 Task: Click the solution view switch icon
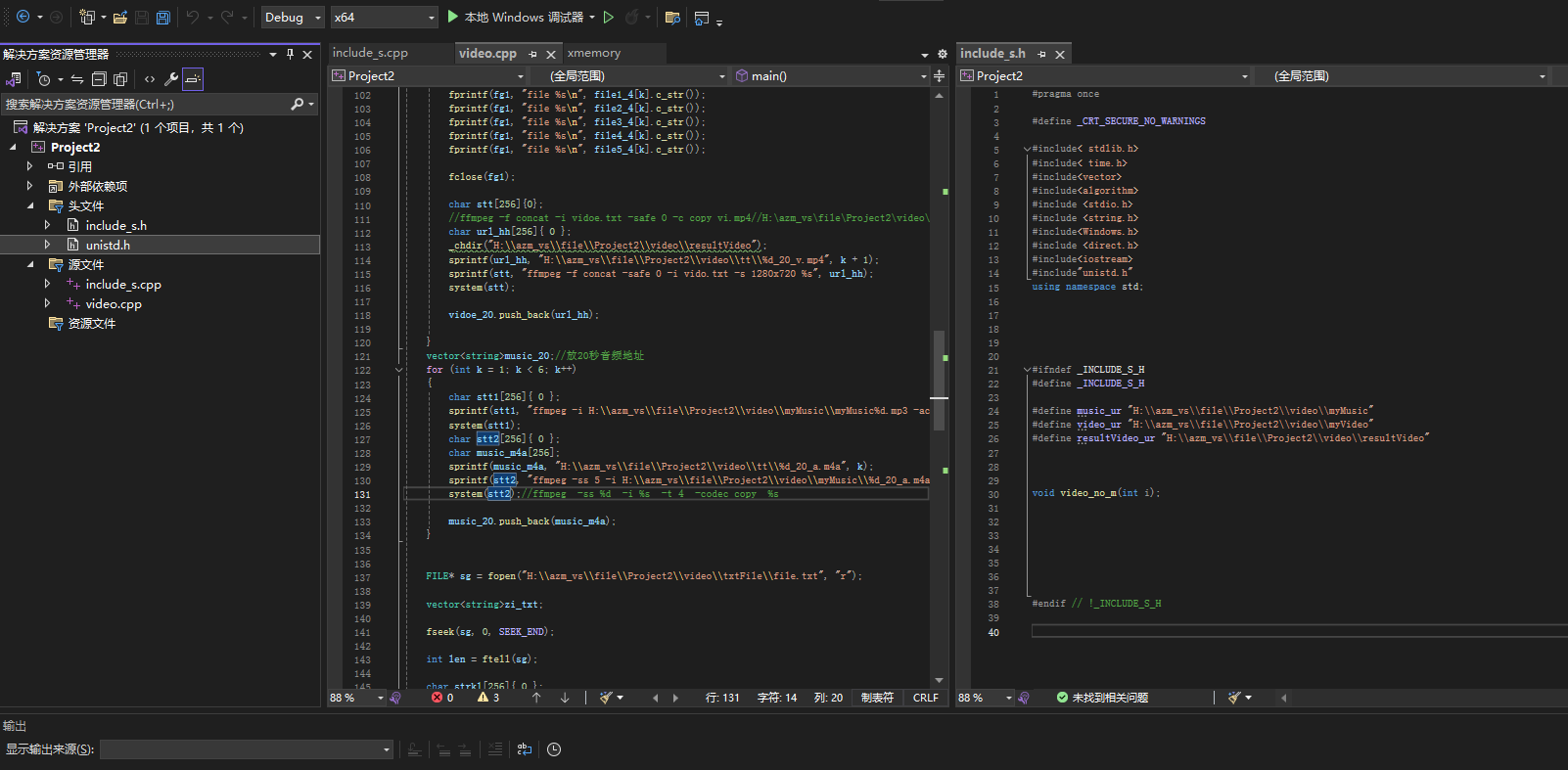click(14, 79)
